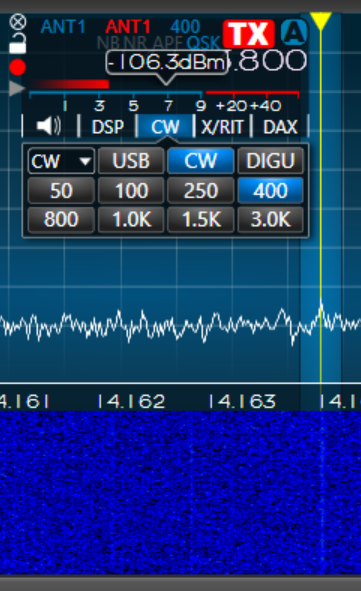Set filter width to 800
Screen dimensions: 361x591
tap(61, 219)
